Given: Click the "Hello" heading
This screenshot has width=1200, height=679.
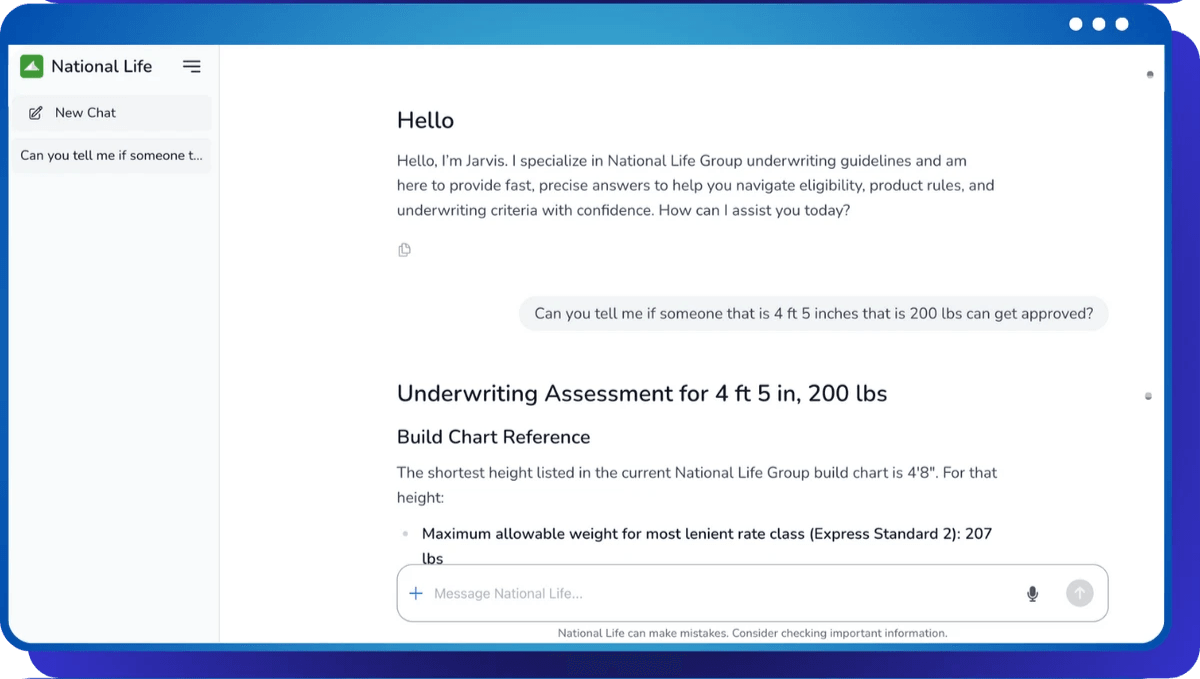Looking at the screenshot, I should coord(425,120).
